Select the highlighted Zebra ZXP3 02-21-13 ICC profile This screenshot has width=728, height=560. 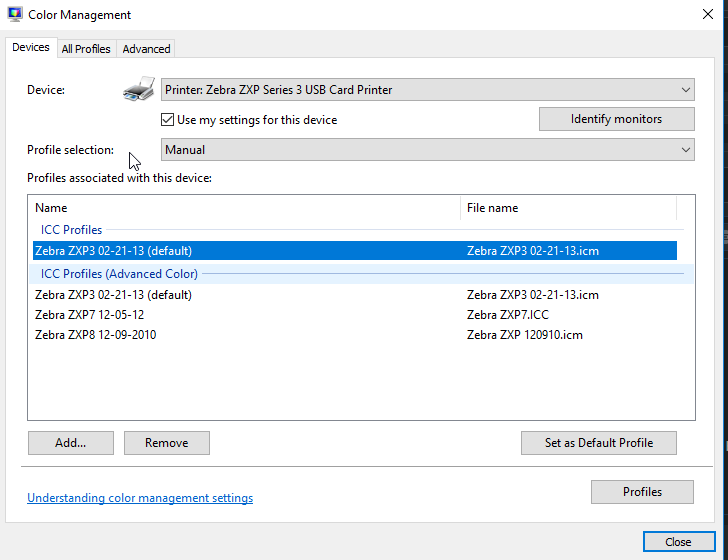click(x=113, y=251)
